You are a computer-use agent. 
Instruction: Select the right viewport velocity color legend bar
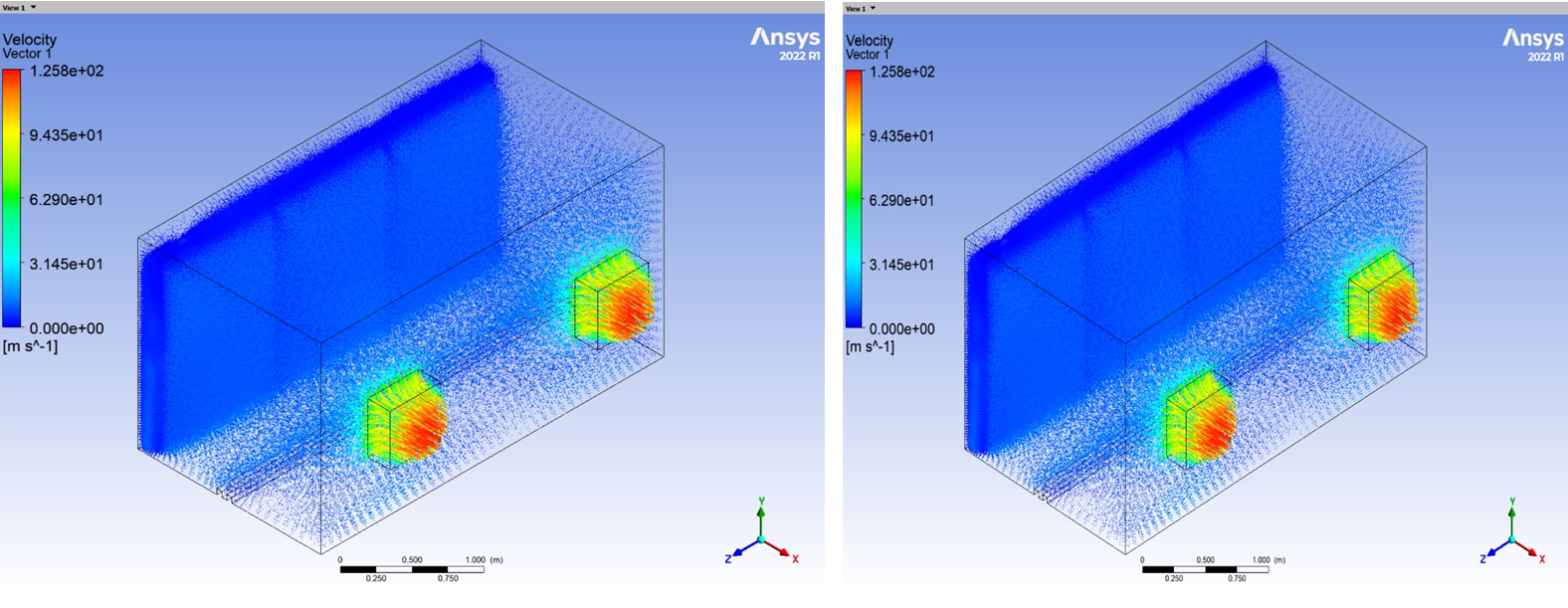[x=854, y=200]
